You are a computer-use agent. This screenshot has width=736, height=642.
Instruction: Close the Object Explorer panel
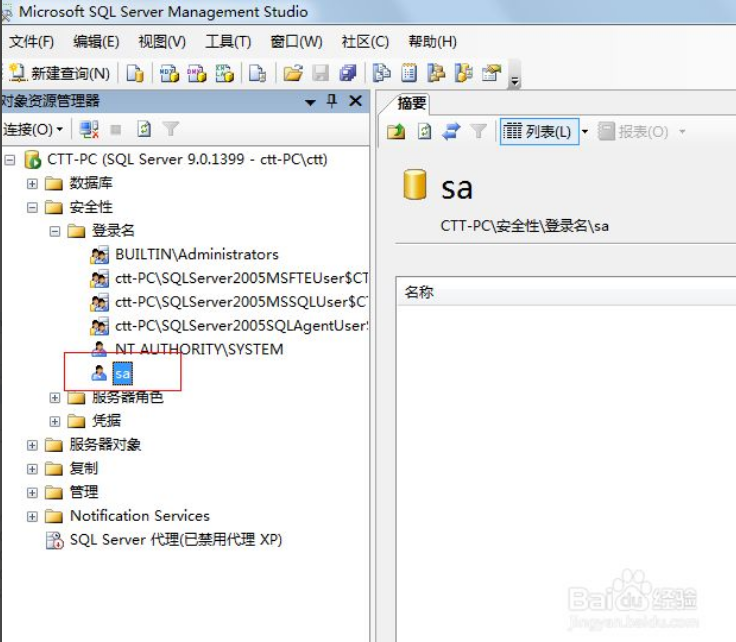[x=356, y=101]
